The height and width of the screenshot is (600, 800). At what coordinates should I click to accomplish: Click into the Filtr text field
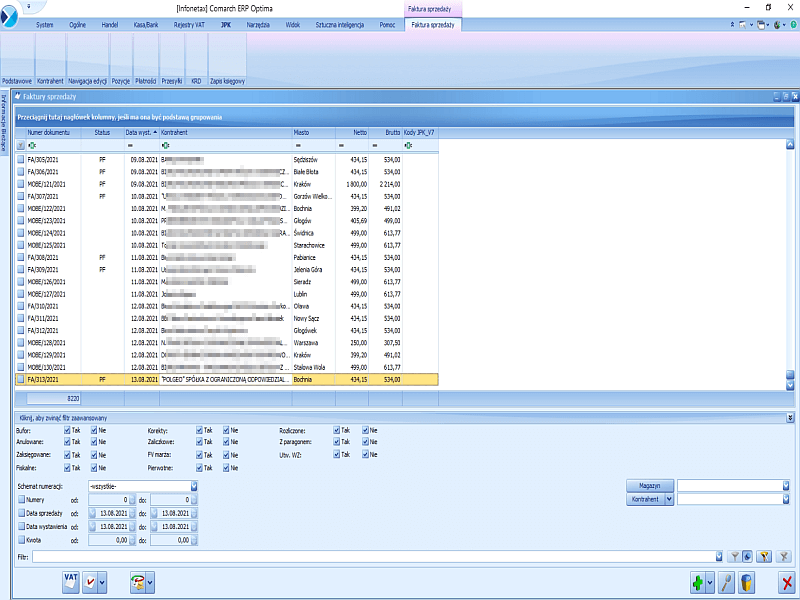click(x=373, y=557)
